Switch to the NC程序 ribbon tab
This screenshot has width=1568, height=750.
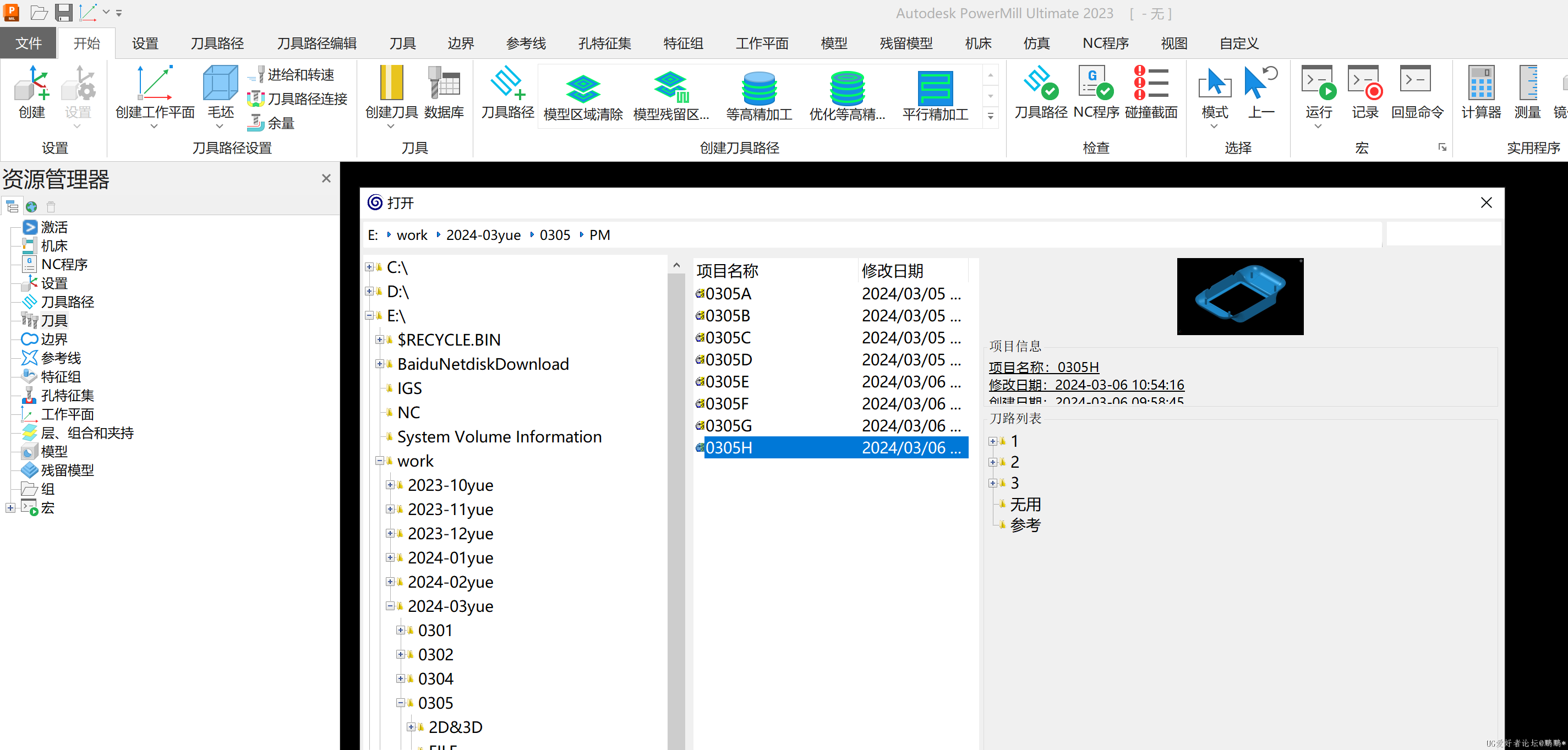(x=1105, y=43)
